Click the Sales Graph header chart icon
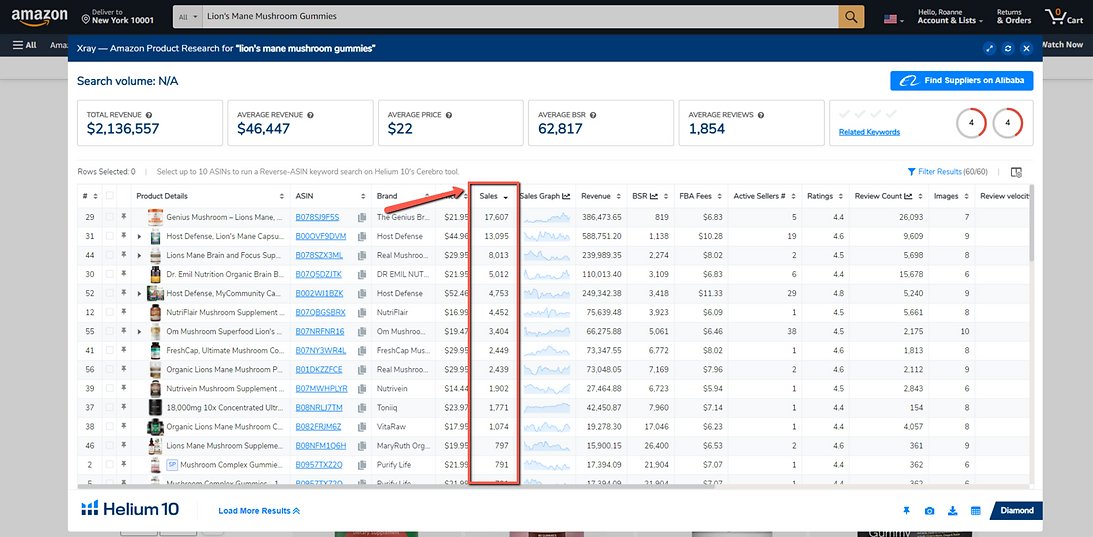This screenshot has height=537, width=1093. coord(567,196)
